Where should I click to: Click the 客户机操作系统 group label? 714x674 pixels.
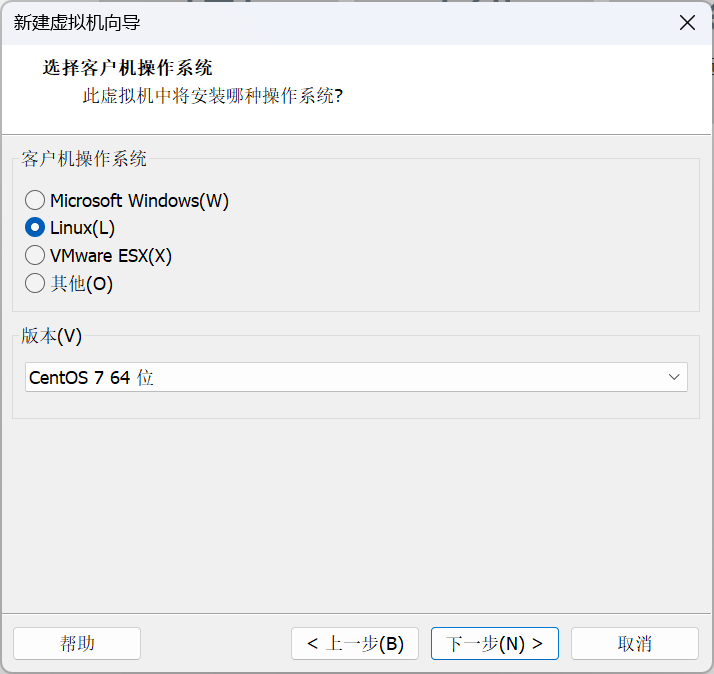[x=84, y=158]
